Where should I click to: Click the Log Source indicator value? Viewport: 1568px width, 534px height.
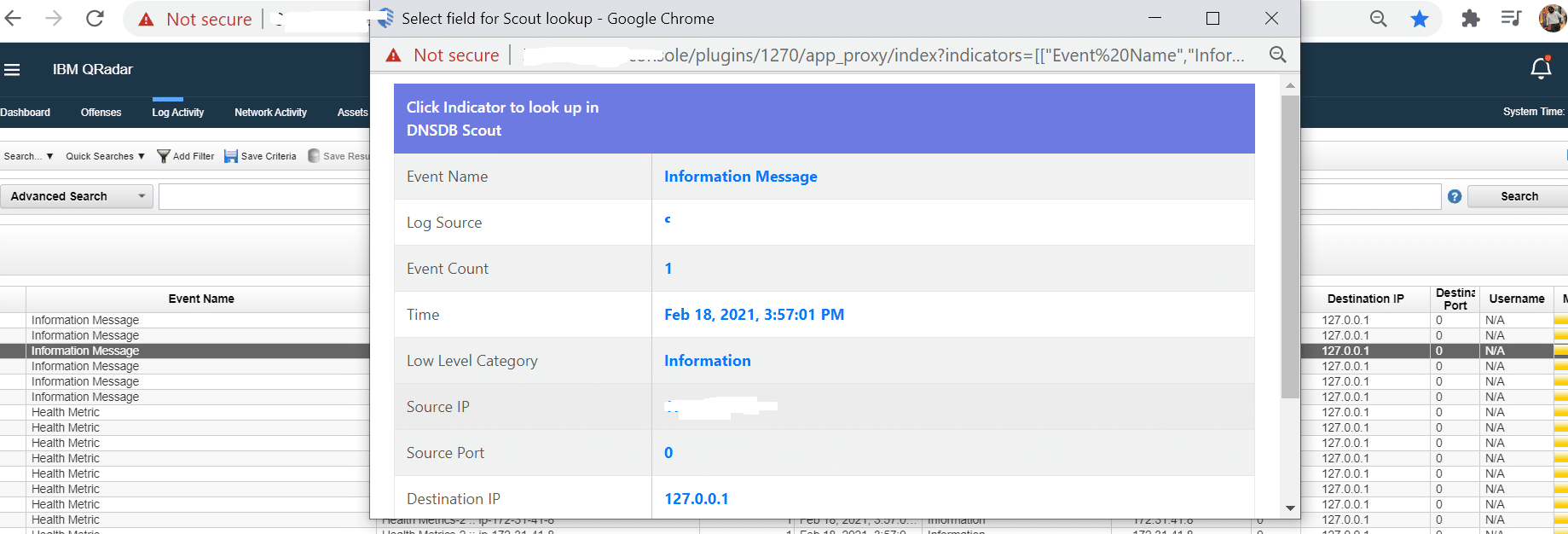tap(668, 220)
